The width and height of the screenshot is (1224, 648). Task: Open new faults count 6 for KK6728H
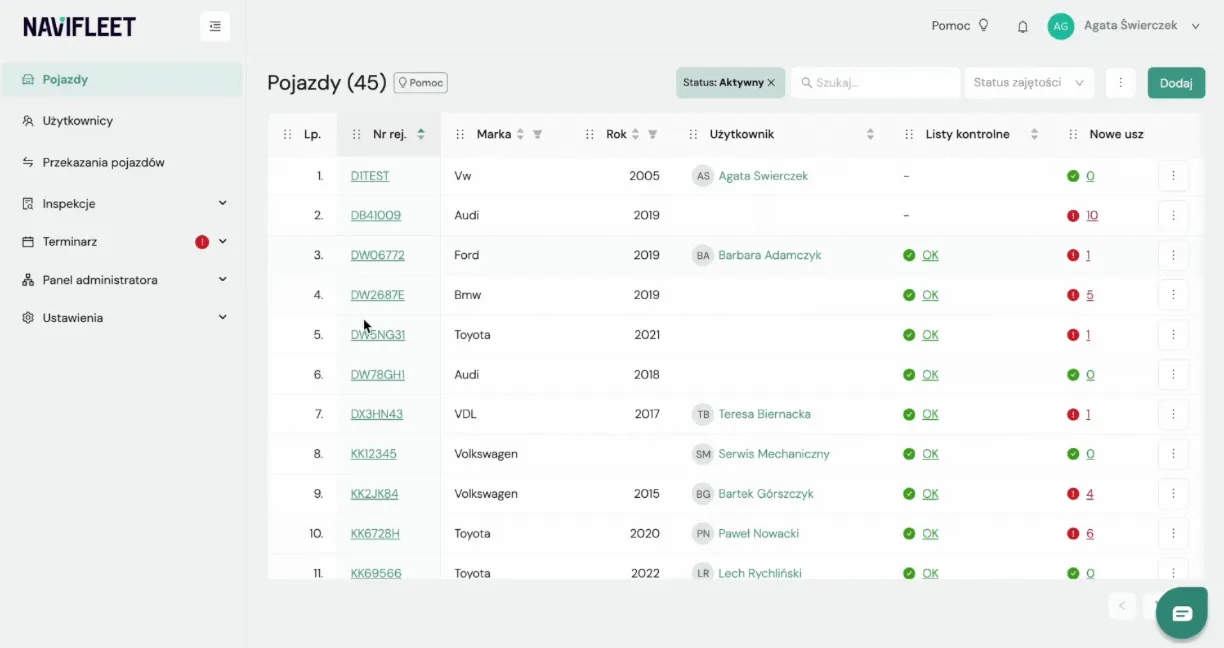(1090, 534)
